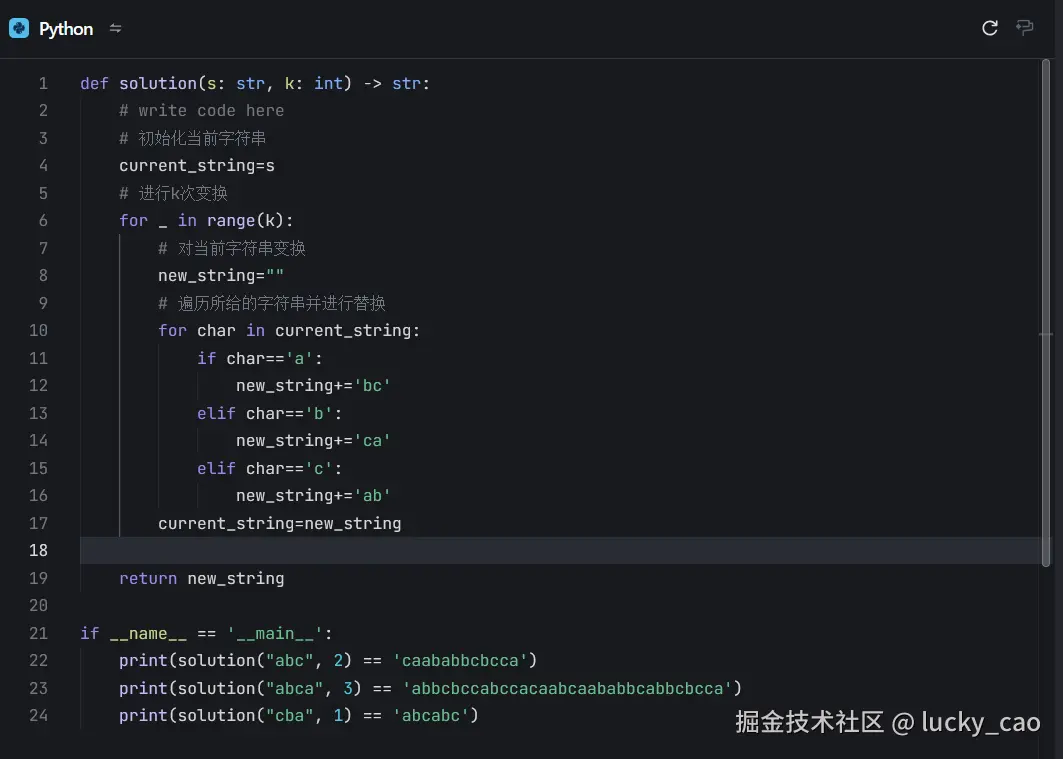Click the print line testing "cba", 1

299,715
